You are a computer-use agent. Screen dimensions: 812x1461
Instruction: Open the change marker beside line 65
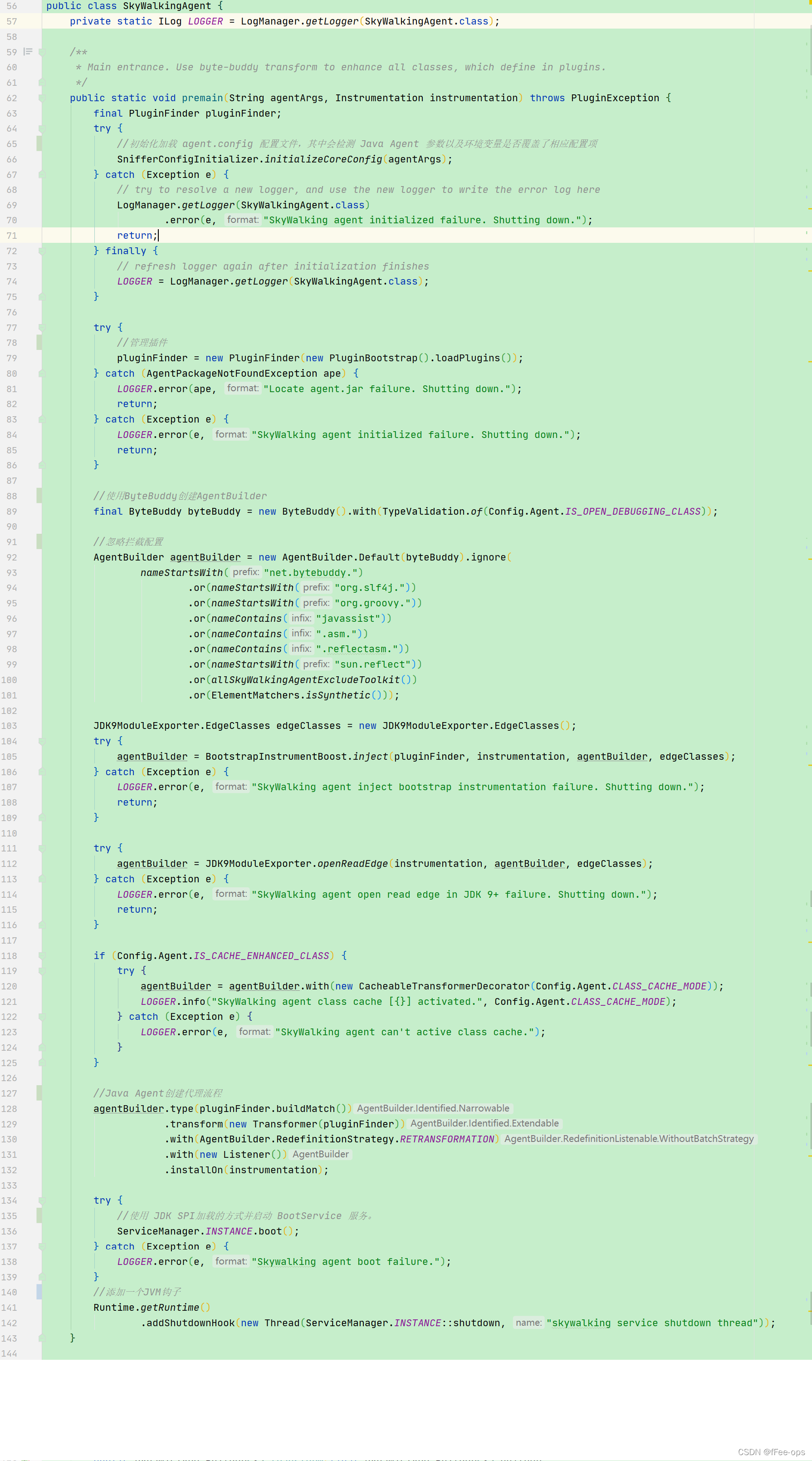(39, 143)
